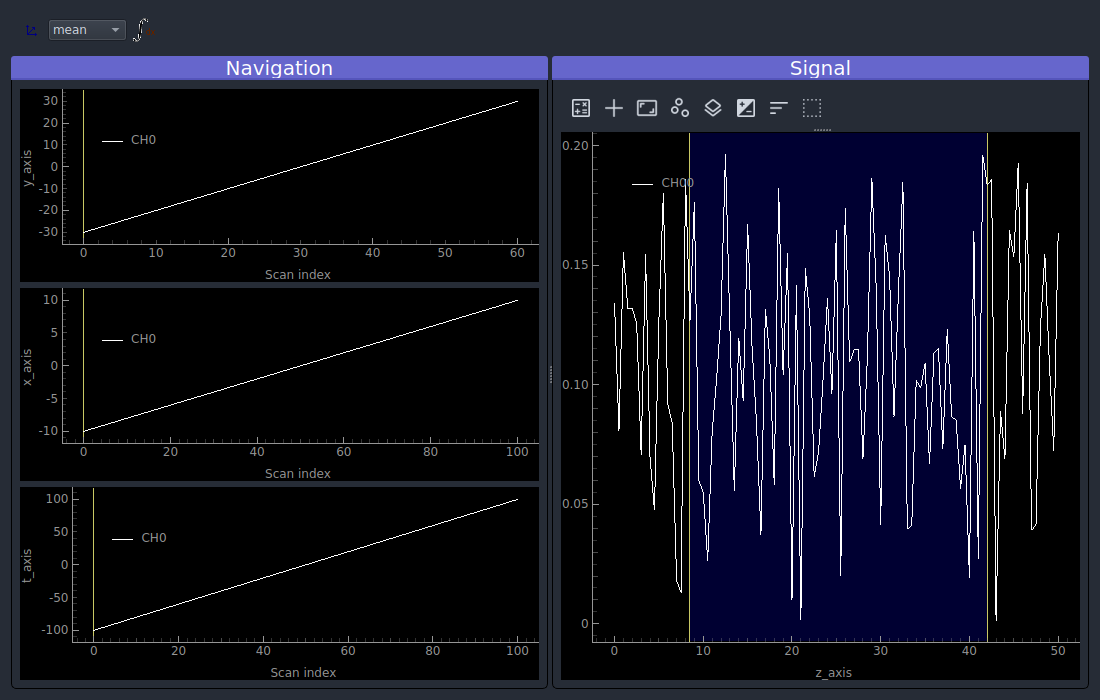This screenshot has height=700, width=1100.
Task: Select the dotted rectangle ROI tool
Action: pos(812,108)
